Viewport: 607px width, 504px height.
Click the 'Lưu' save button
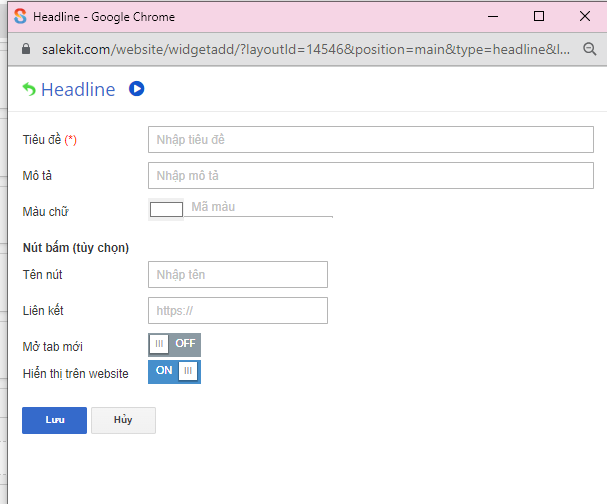(54, 420)
